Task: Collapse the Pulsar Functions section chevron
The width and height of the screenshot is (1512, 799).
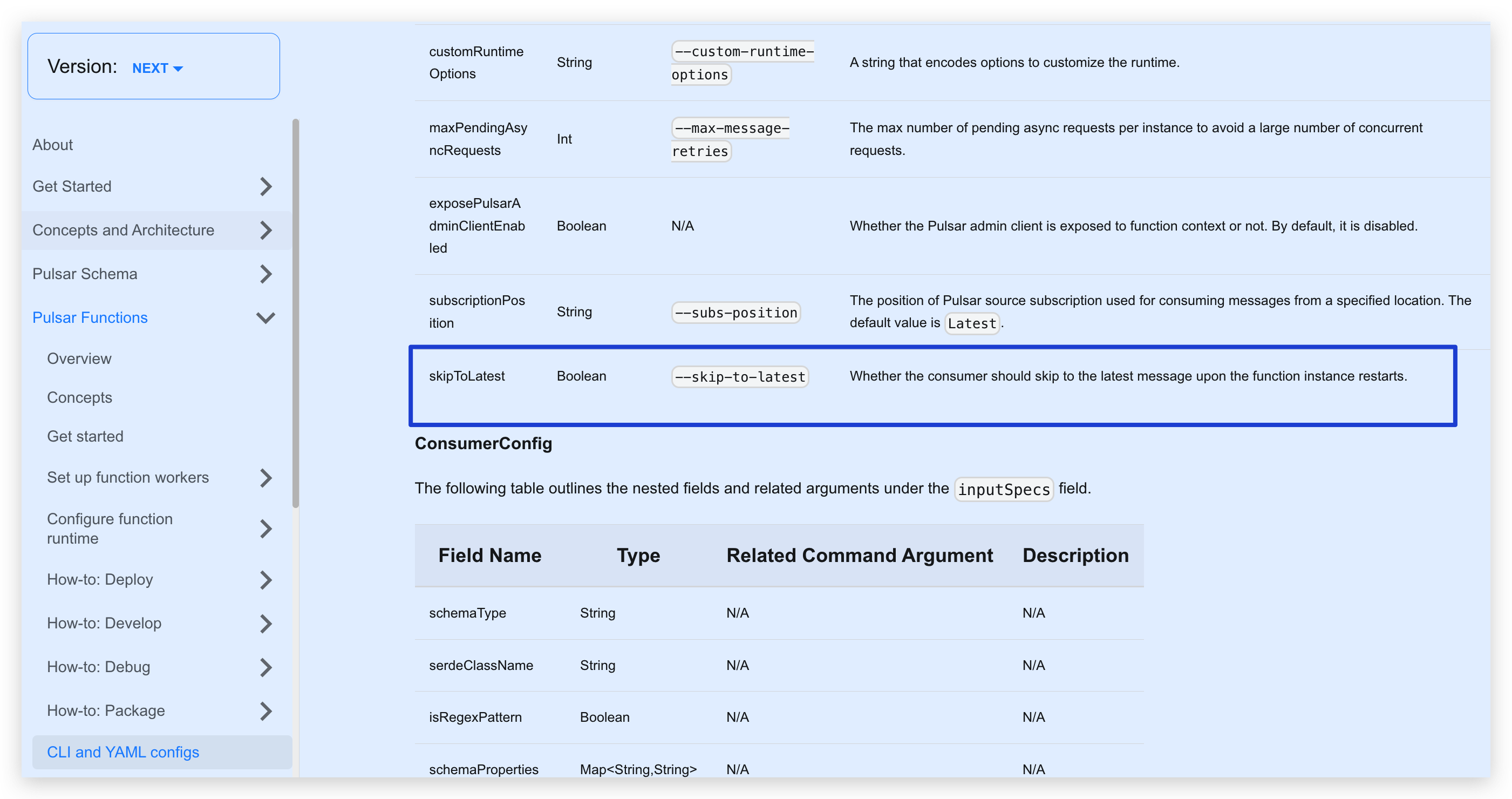Action: (266, 317)
